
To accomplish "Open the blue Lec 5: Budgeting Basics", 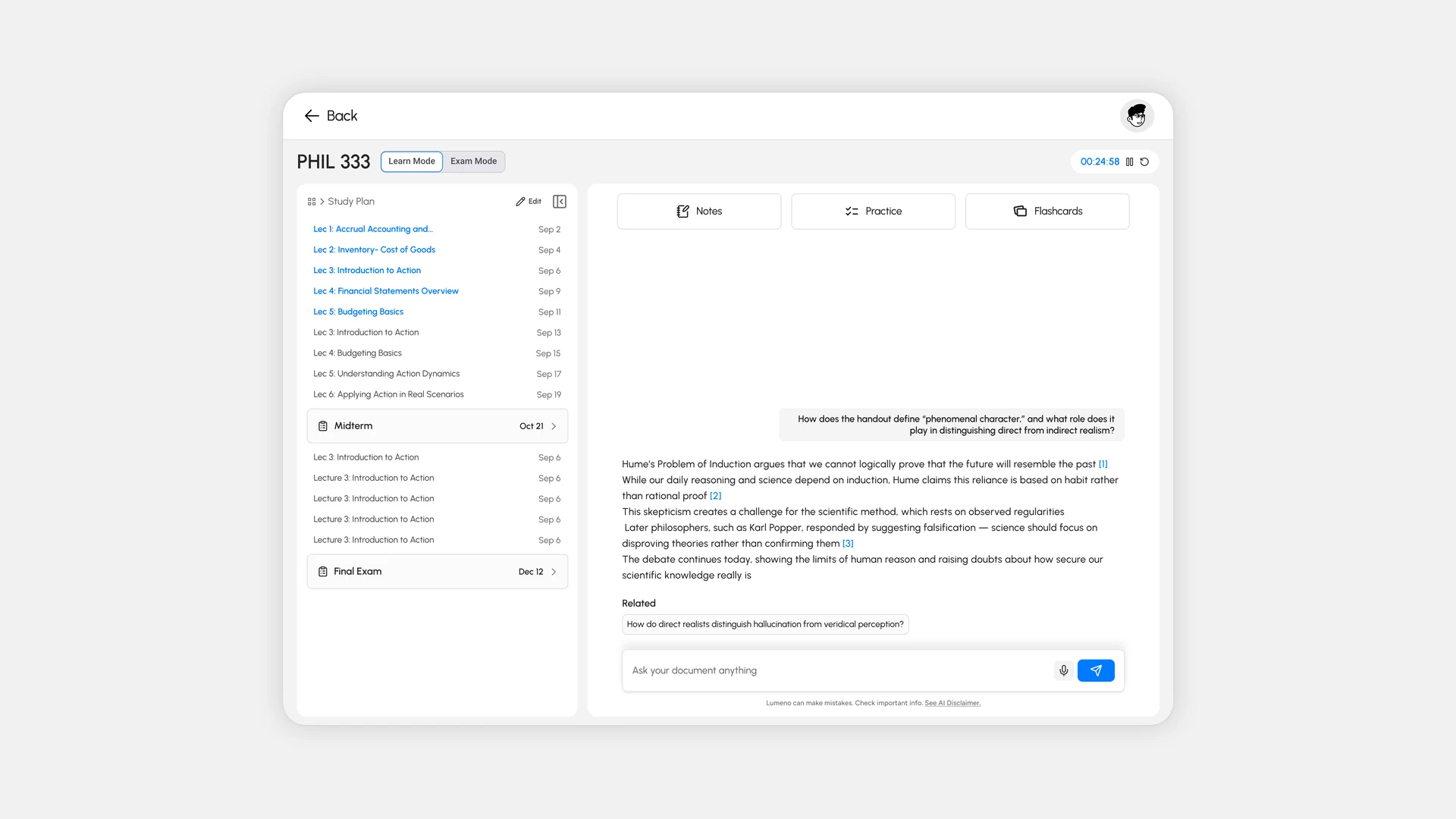I will pos(359,312).
